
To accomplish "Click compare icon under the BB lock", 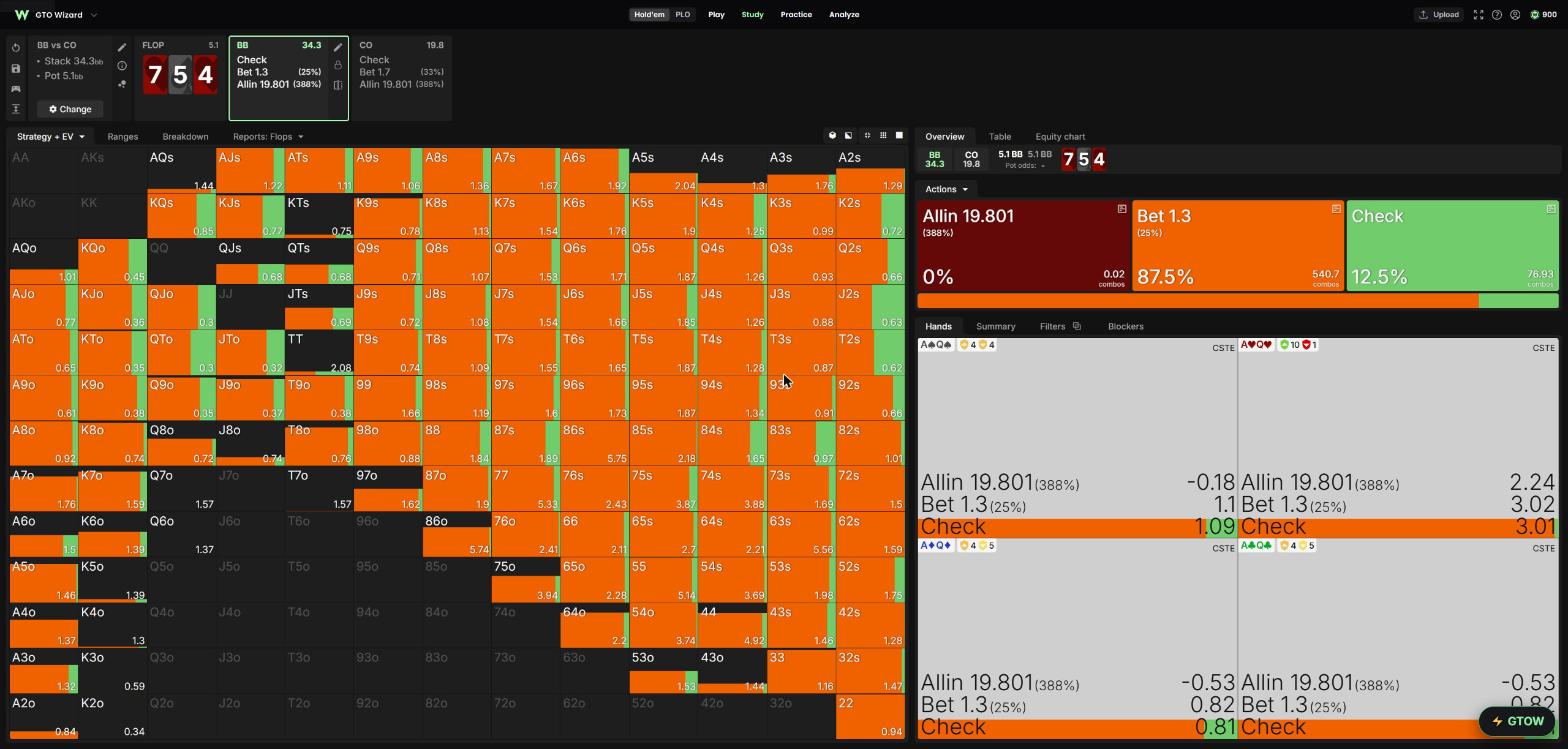I will [338, 85].
